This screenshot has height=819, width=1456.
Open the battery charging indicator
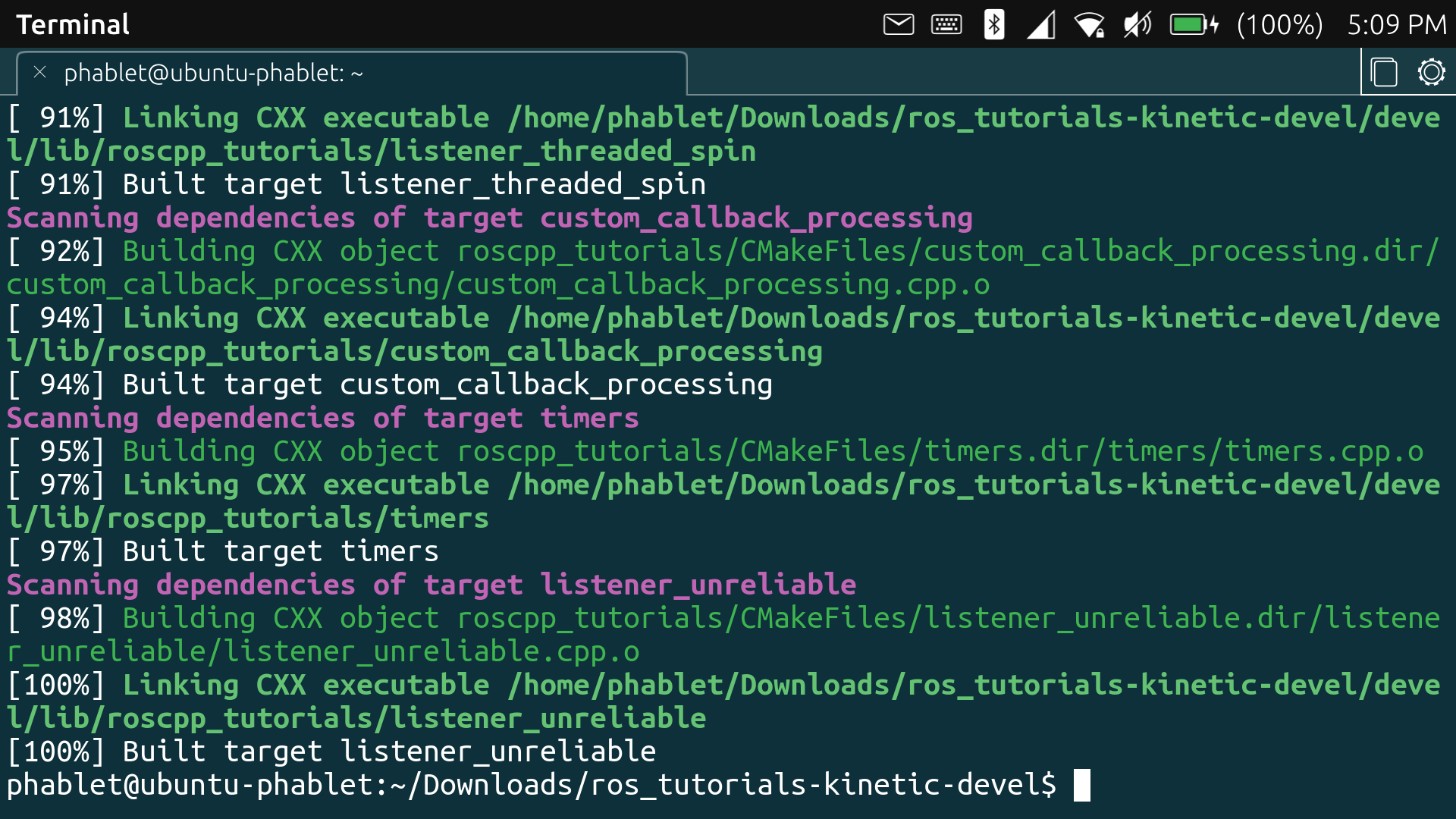(x=1194, y=24)
